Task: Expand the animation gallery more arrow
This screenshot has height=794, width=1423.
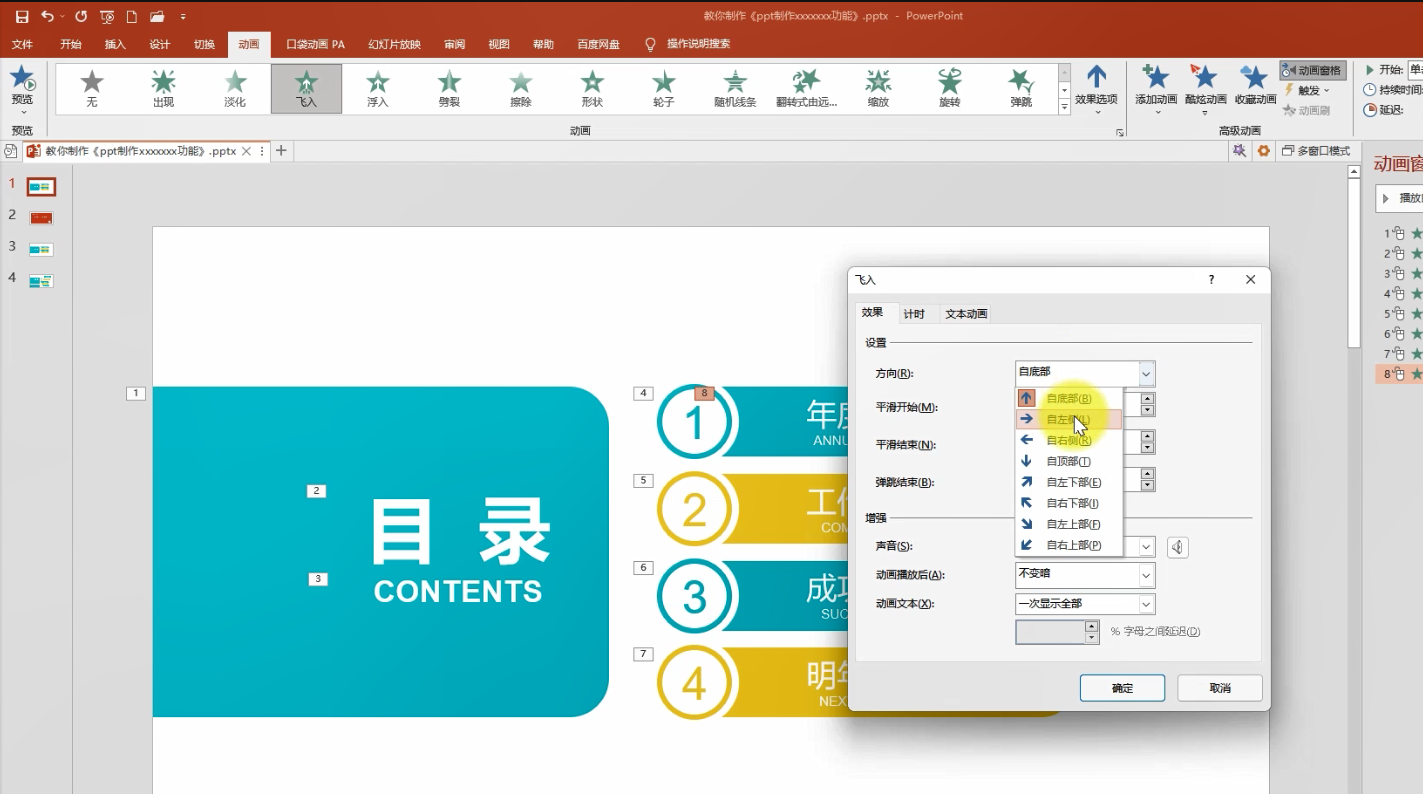Action: pos(1064,107)
